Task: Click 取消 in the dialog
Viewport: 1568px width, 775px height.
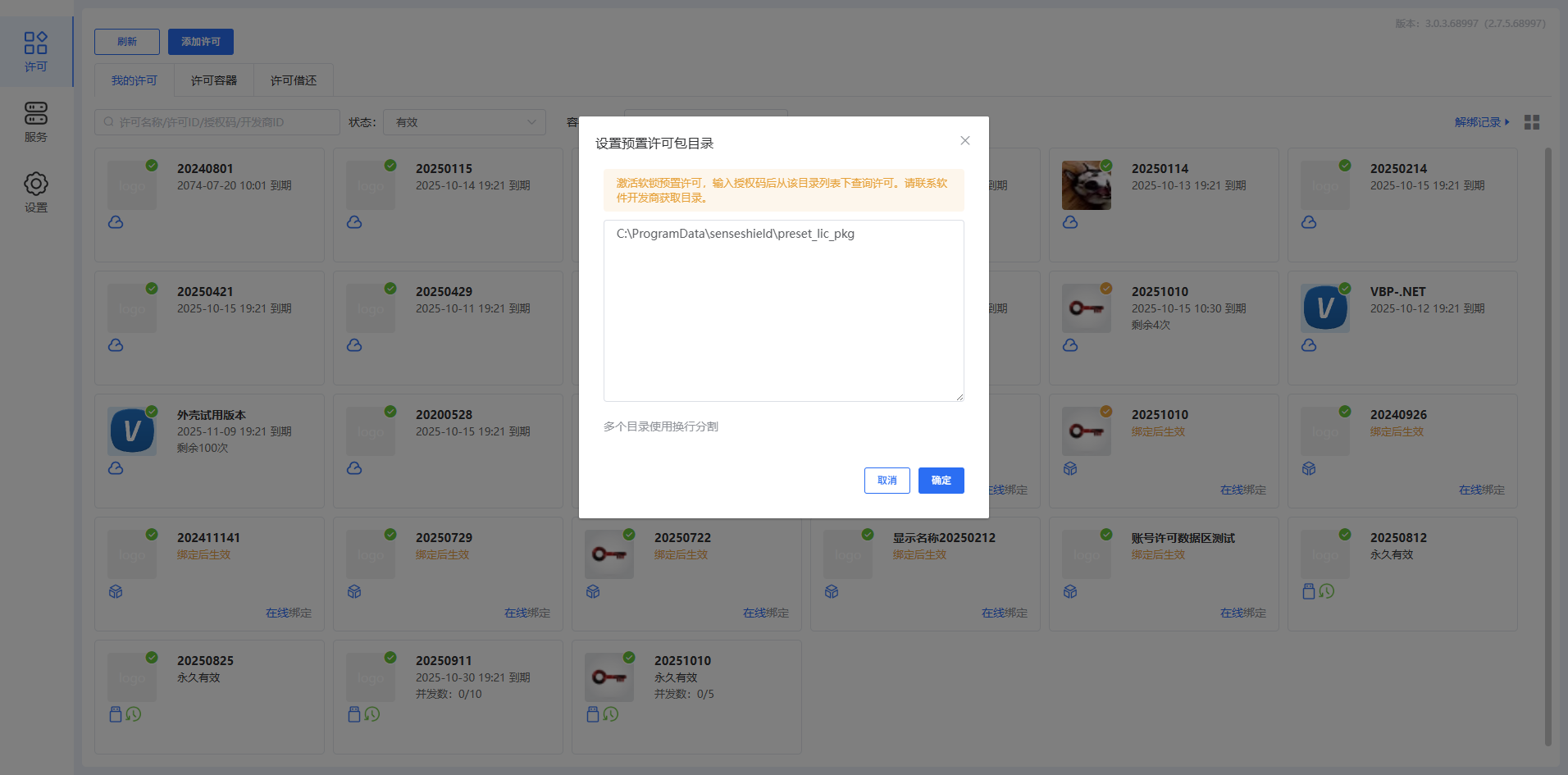Action: click(x=887, y=481)
